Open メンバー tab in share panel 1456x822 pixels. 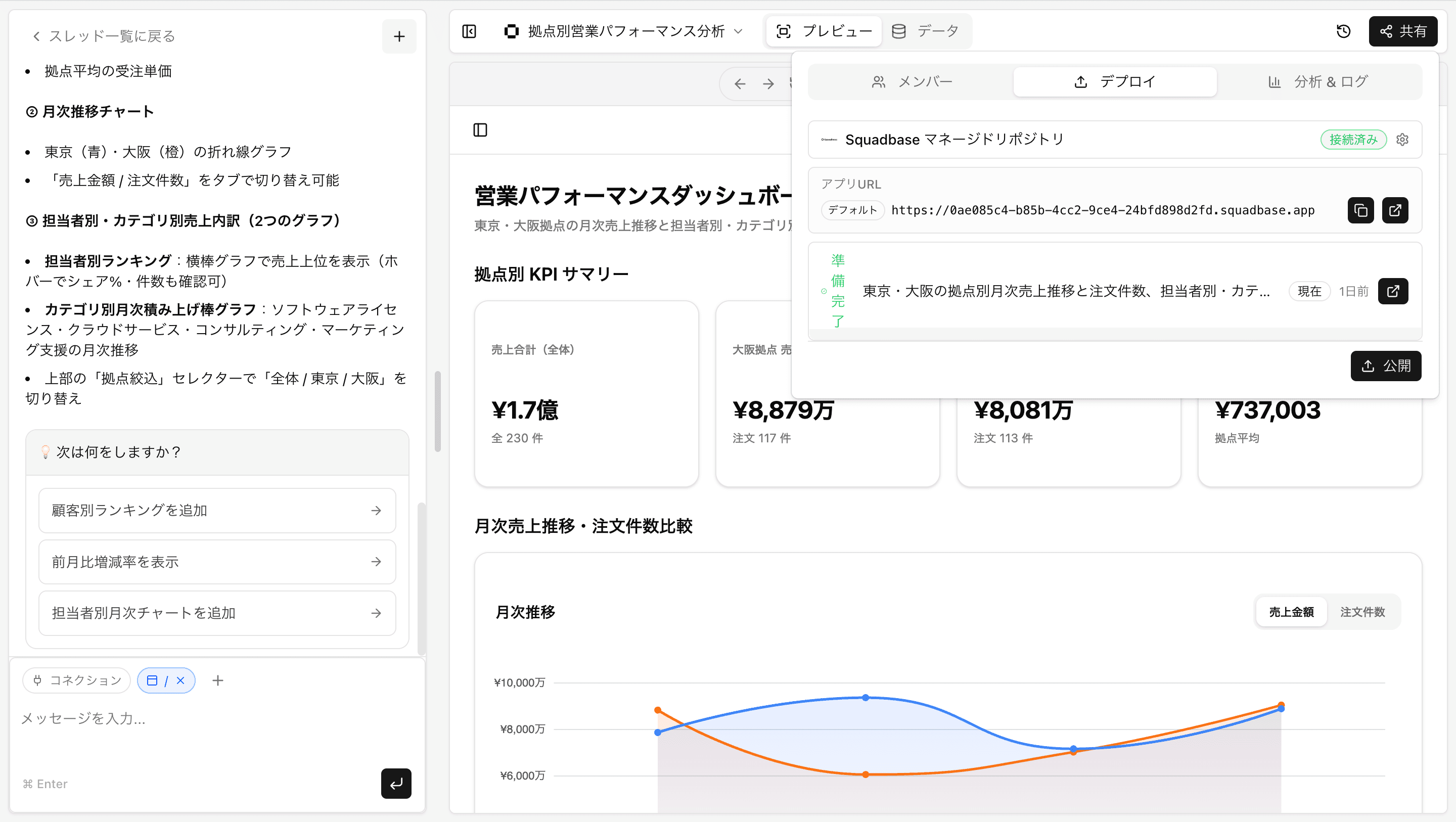pyautogui.click(x=912, y=82)
